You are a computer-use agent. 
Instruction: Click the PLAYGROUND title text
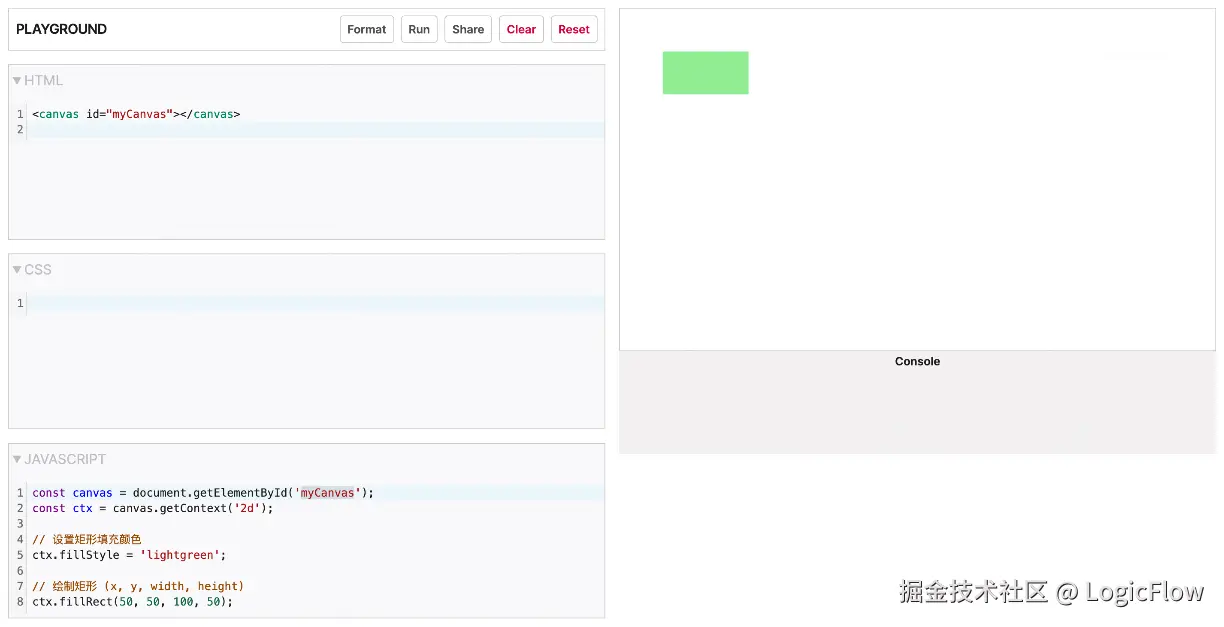coord(61,29)
